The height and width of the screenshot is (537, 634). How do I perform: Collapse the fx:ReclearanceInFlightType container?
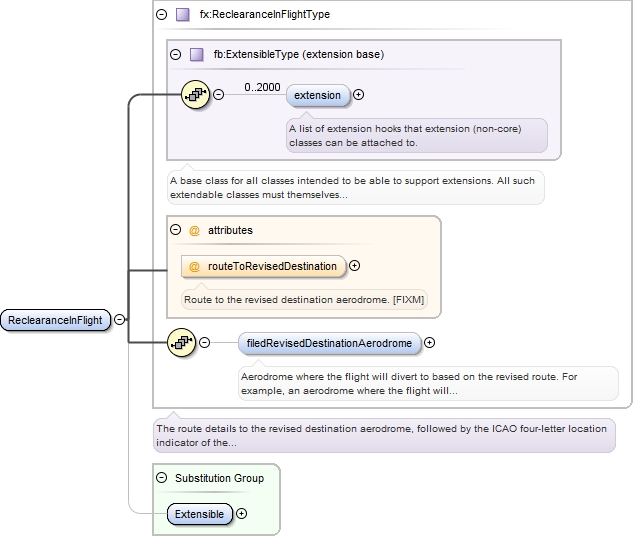162,15
